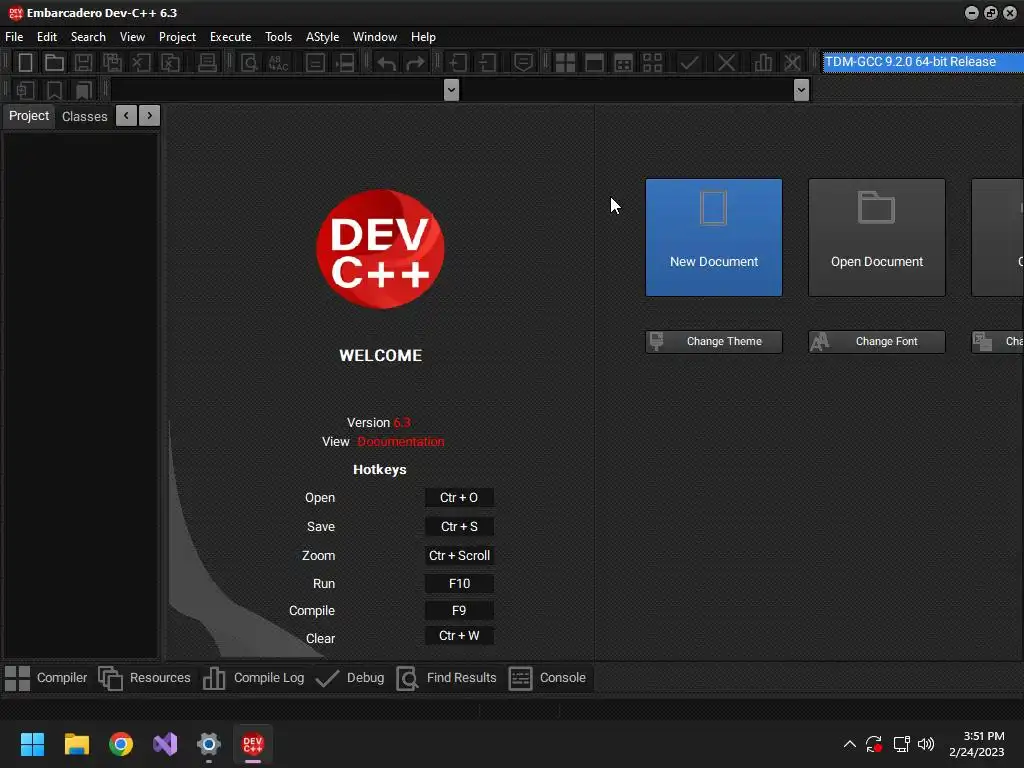Image resolution: width=1024 pixels, height=768 pixels.
Task: Click the New file toolbar icon
Action: [25, 63]
